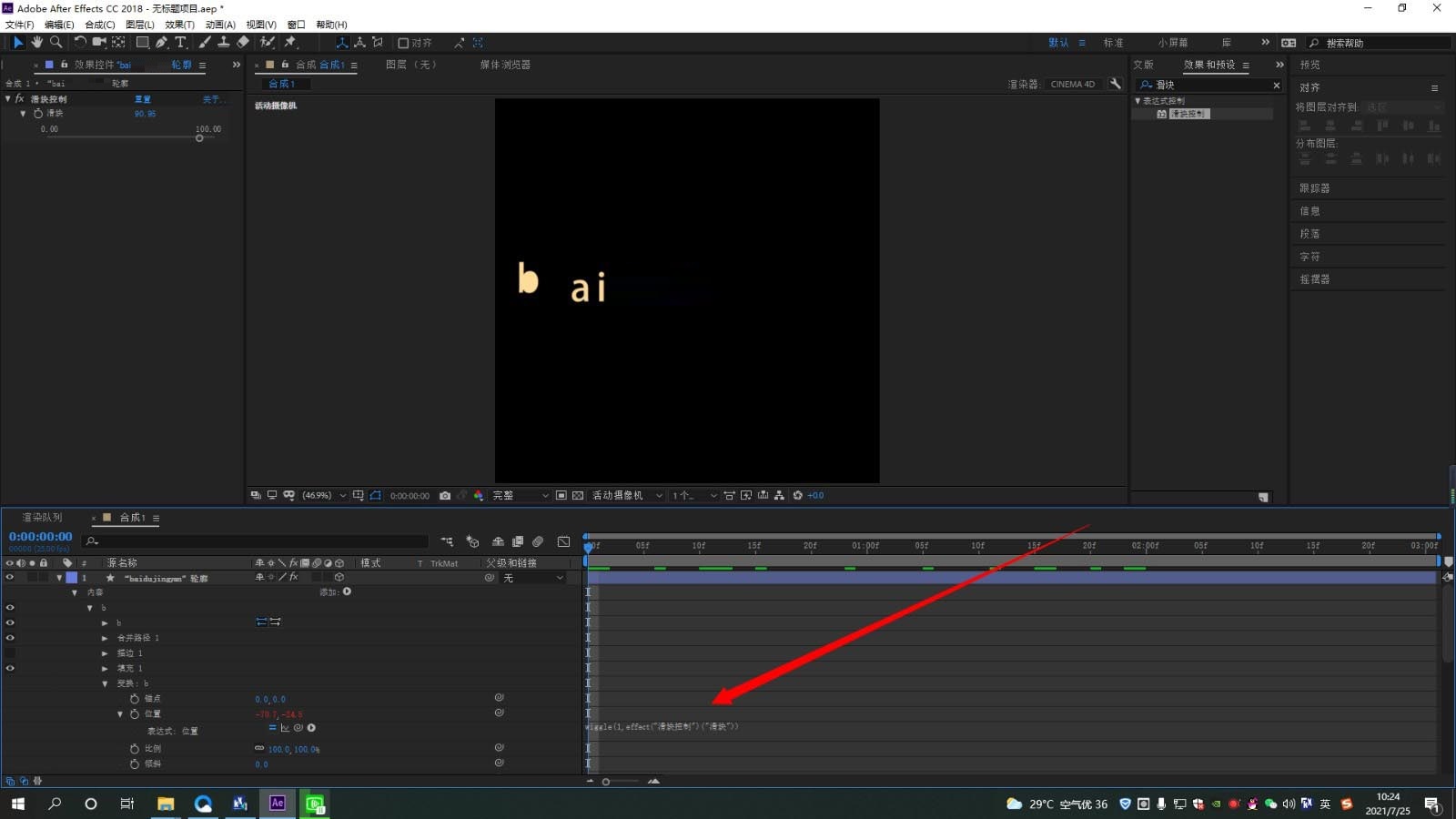Screen dimensions: 1456x819
Task: Select the Selection (arrow) tool
Action: tap(17, 42)
